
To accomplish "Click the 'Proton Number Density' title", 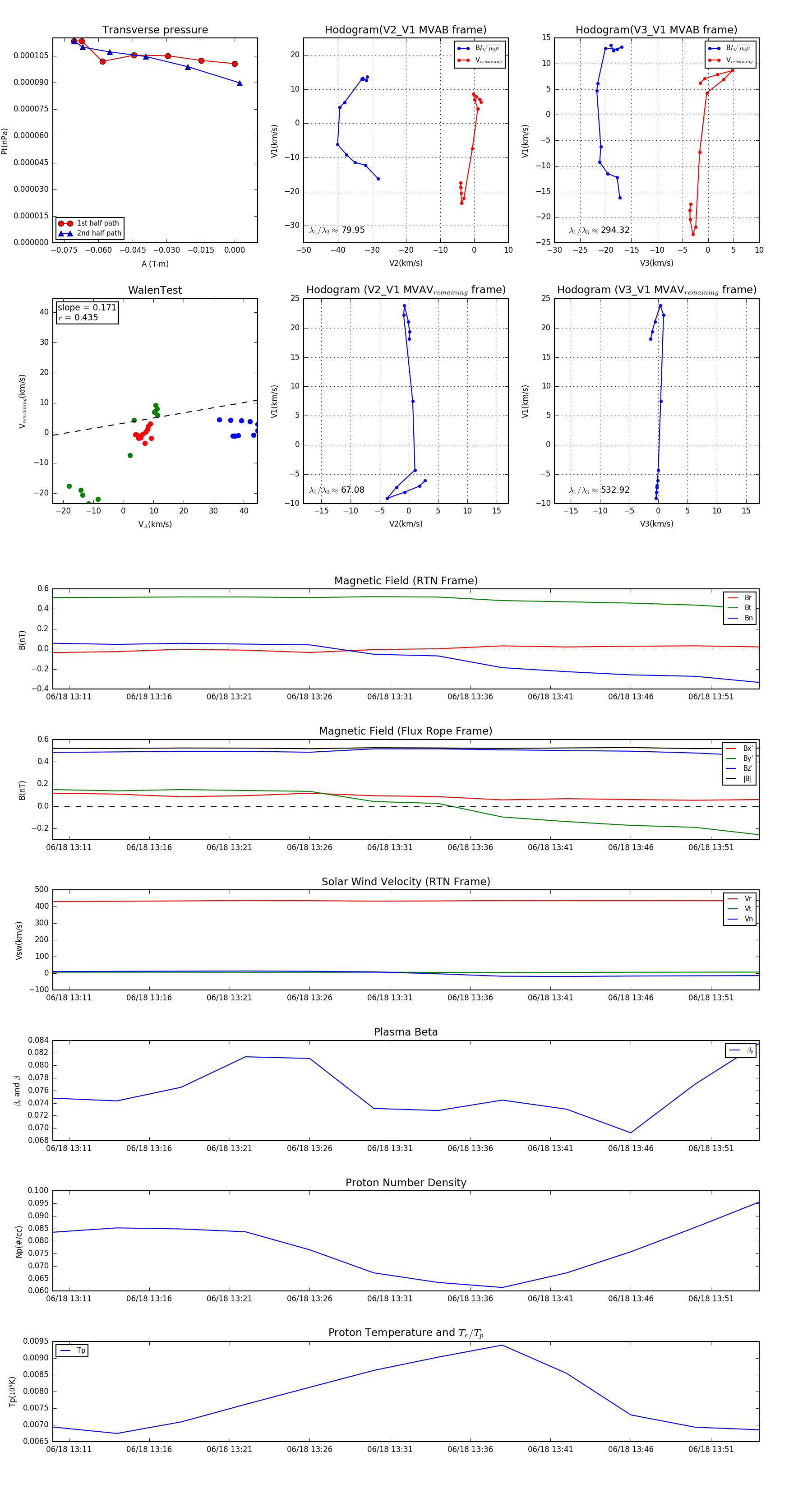I will (406, 1183).
